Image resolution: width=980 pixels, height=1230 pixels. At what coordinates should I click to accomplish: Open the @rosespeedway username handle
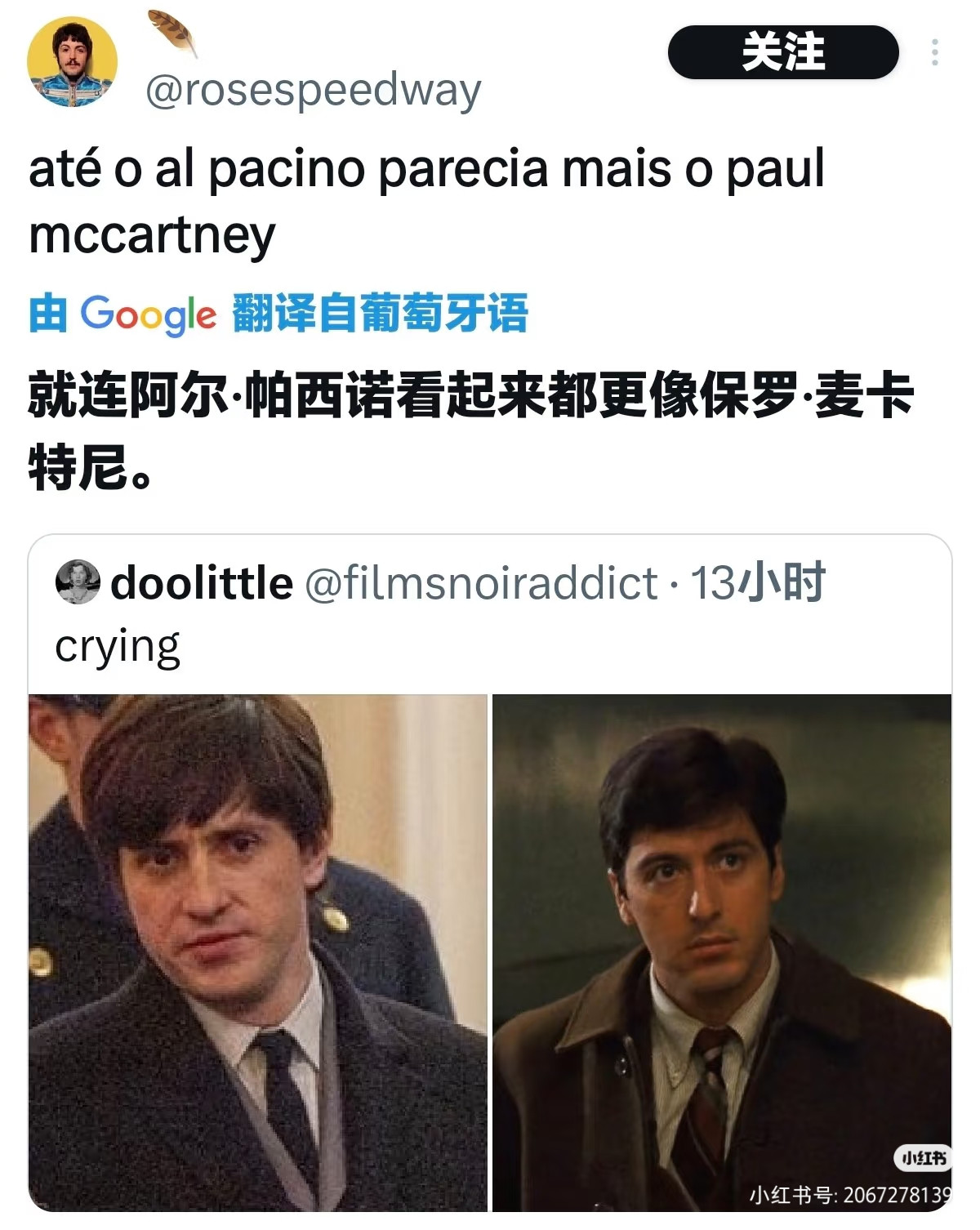coord(314,90)
